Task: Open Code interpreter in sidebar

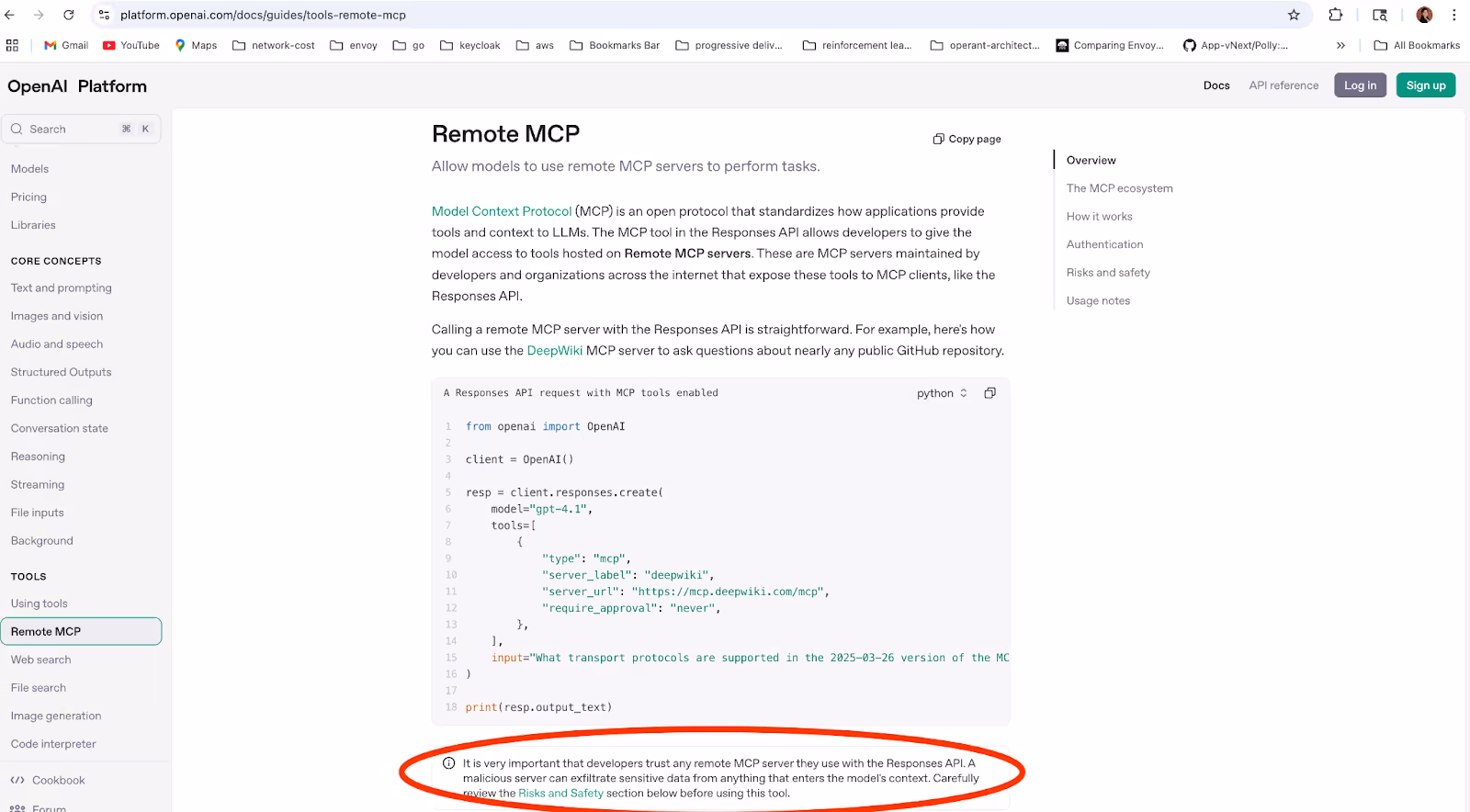Action: [x=53, y=744]
